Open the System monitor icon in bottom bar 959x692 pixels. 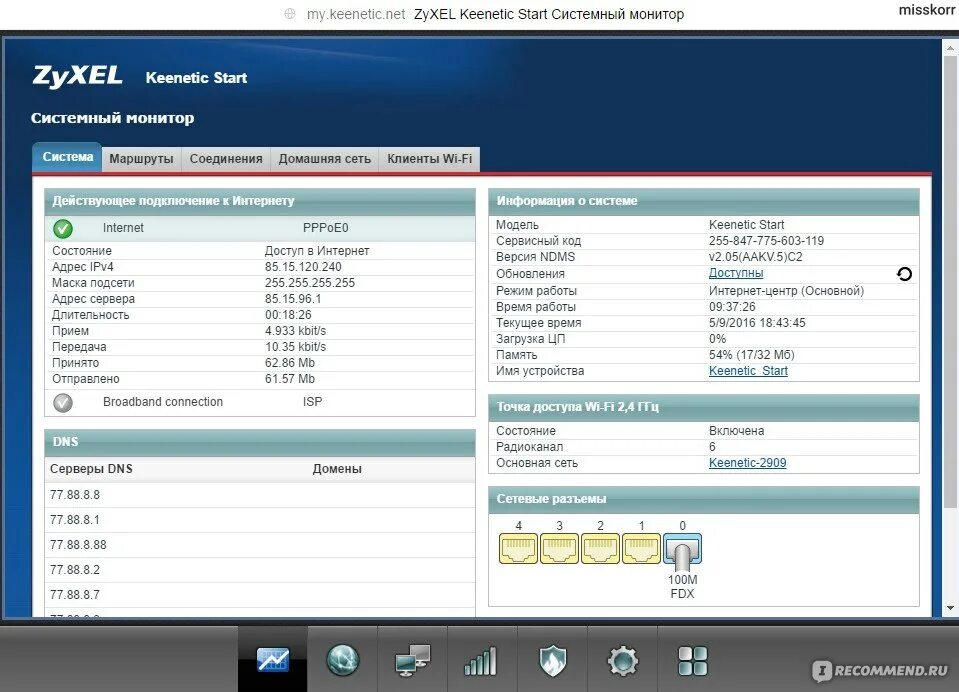(273, 660)
